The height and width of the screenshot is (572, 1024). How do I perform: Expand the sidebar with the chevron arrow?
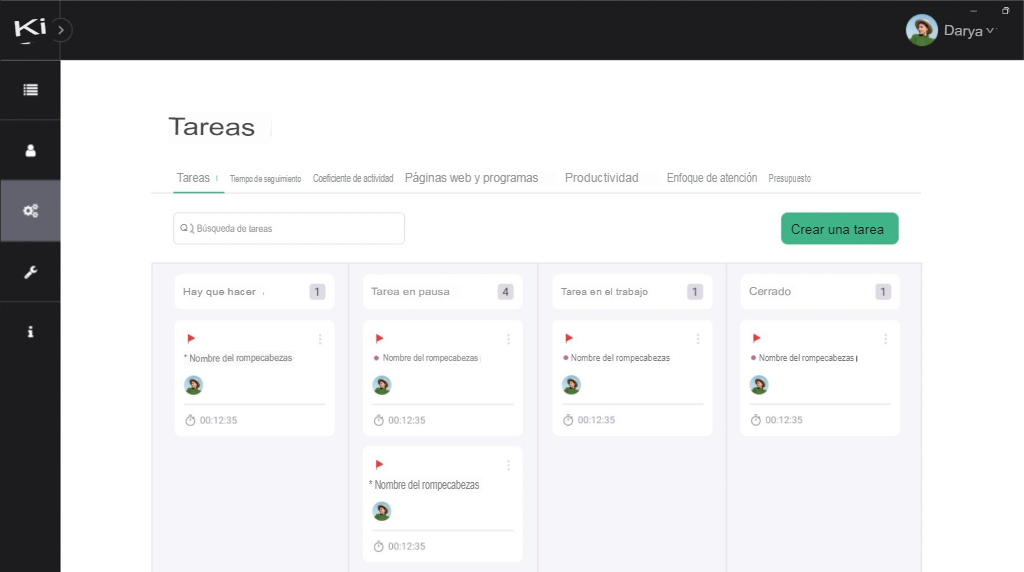(x=61, y=30)
